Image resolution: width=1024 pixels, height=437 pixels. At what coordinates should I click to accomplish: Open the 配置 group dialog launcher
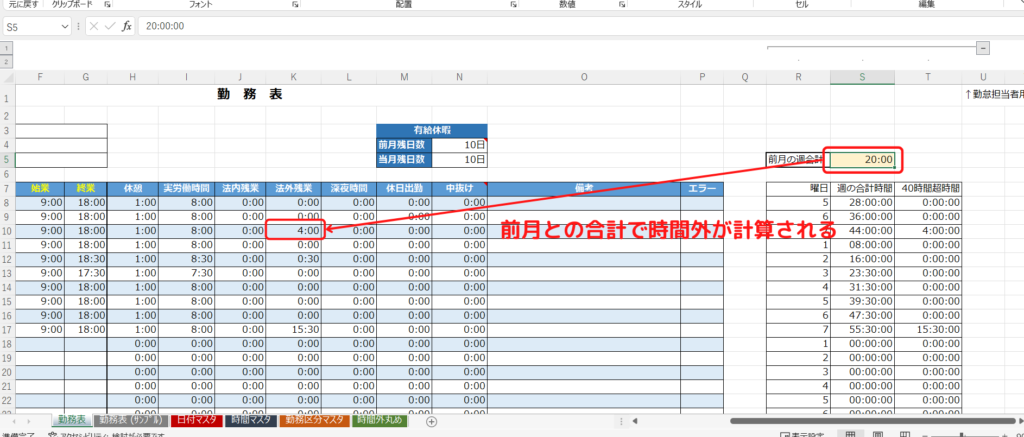click(513, 4)
